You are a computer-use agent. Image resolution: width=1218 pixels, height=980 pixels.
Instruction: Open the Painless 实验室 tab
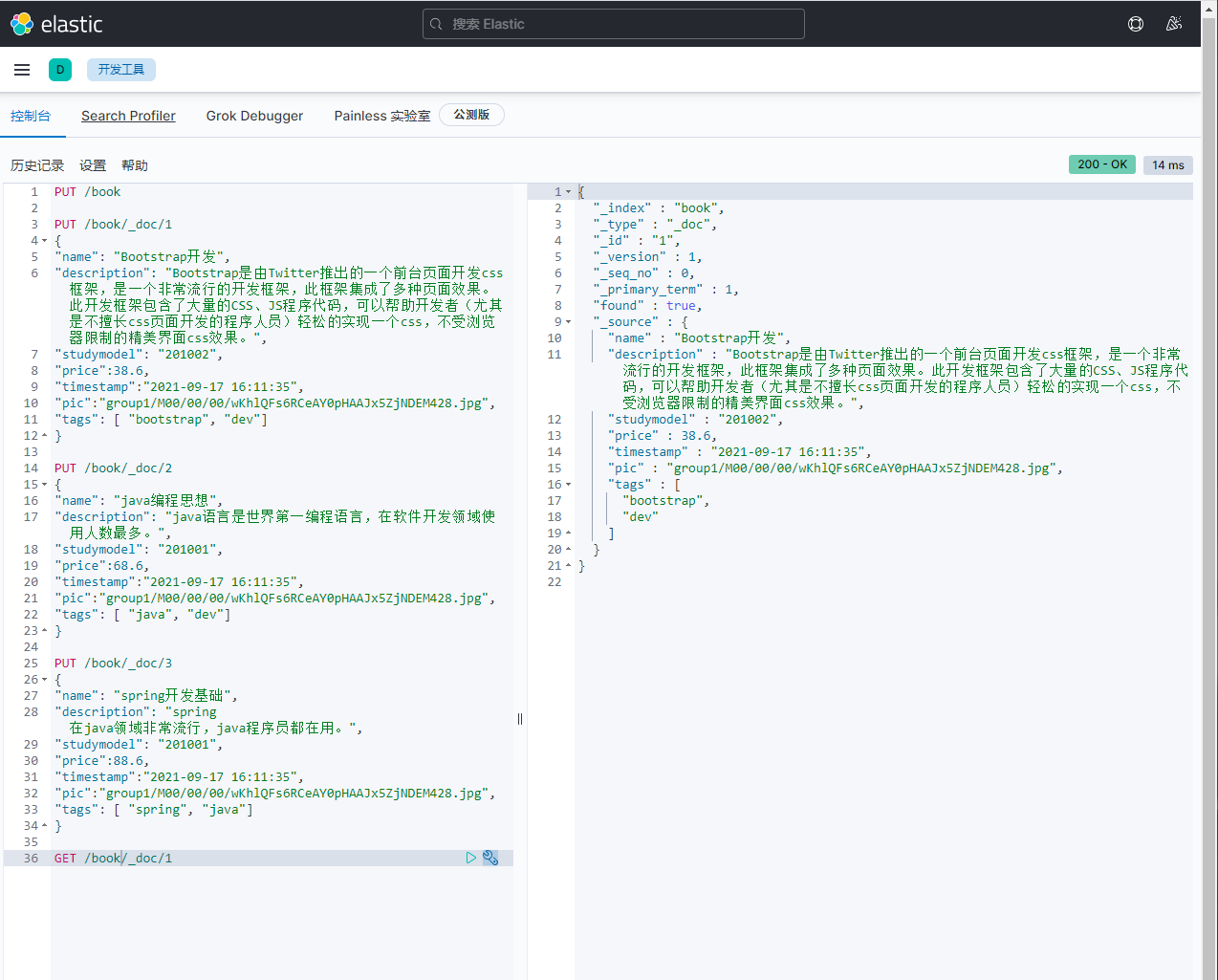[381, 116]
